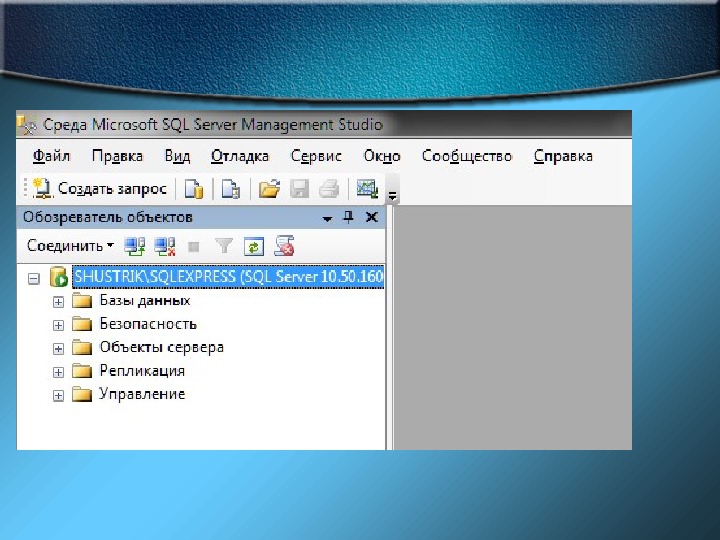This screenshot has width=720, height=540.
Task: Open the Окно menu
Action: point(382,156)
